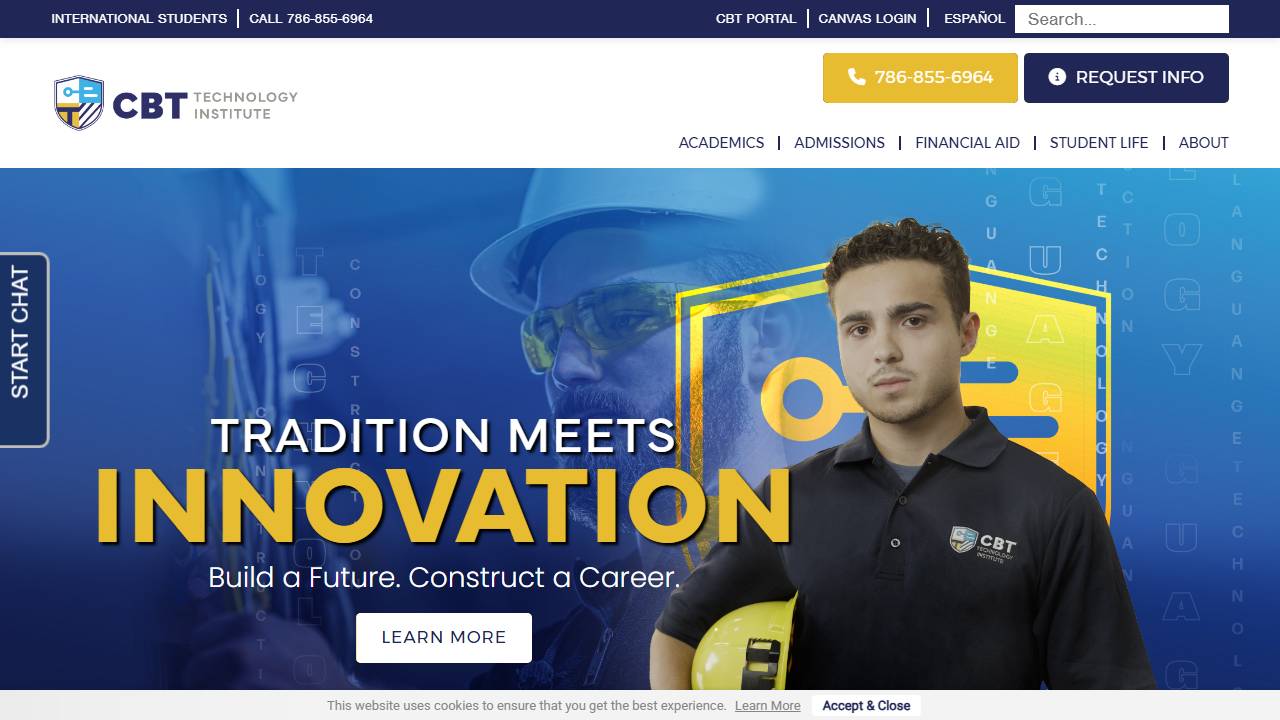
Task: Click the Learn More hero button
Action: 444,638
